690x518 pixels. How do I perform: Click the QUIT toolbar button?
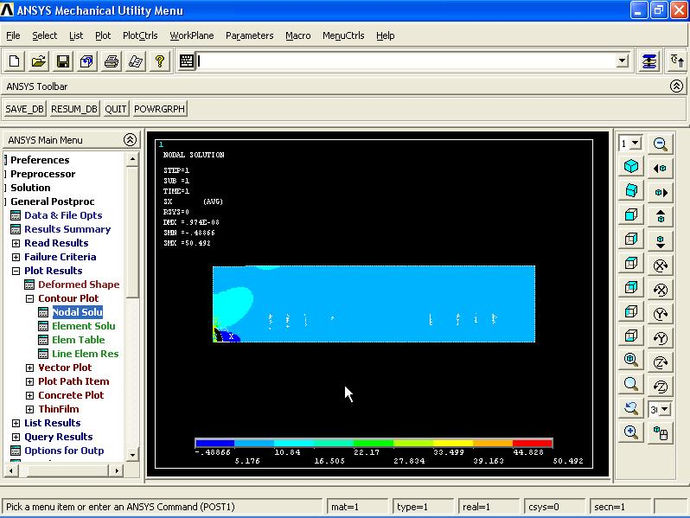tap(115, 109)
